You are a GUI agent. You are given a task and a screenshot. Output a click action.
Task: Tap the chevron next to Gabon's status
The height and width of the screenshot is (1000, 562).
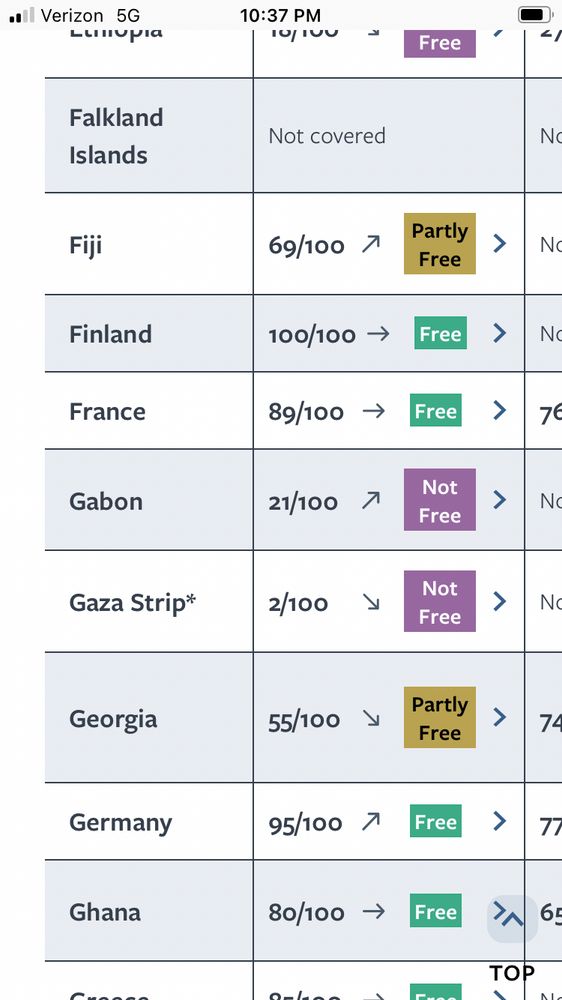tap(500, 499)
